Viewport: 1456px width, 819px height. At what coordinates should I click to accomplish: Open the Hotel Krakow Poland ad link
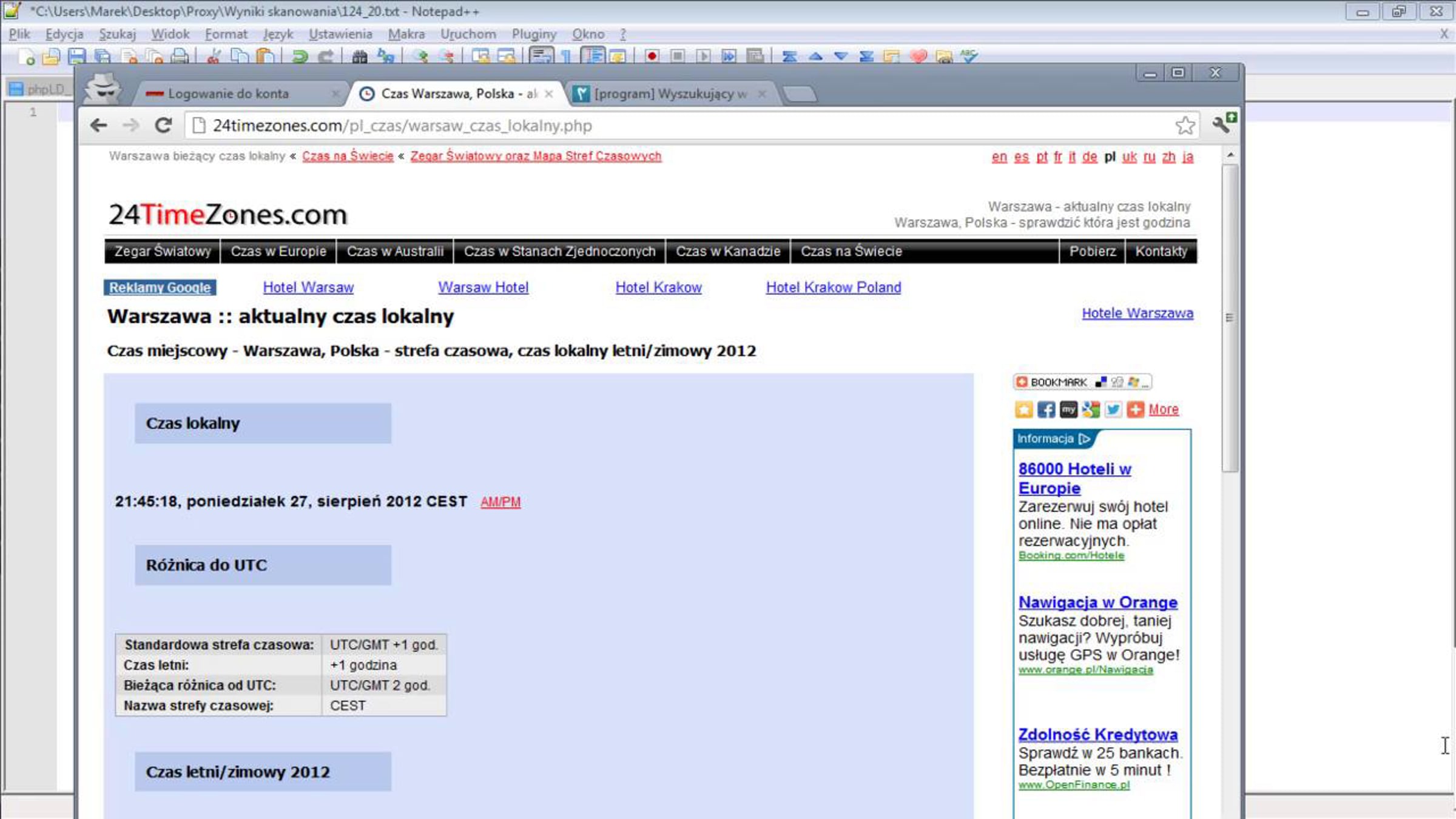(834, 288)
